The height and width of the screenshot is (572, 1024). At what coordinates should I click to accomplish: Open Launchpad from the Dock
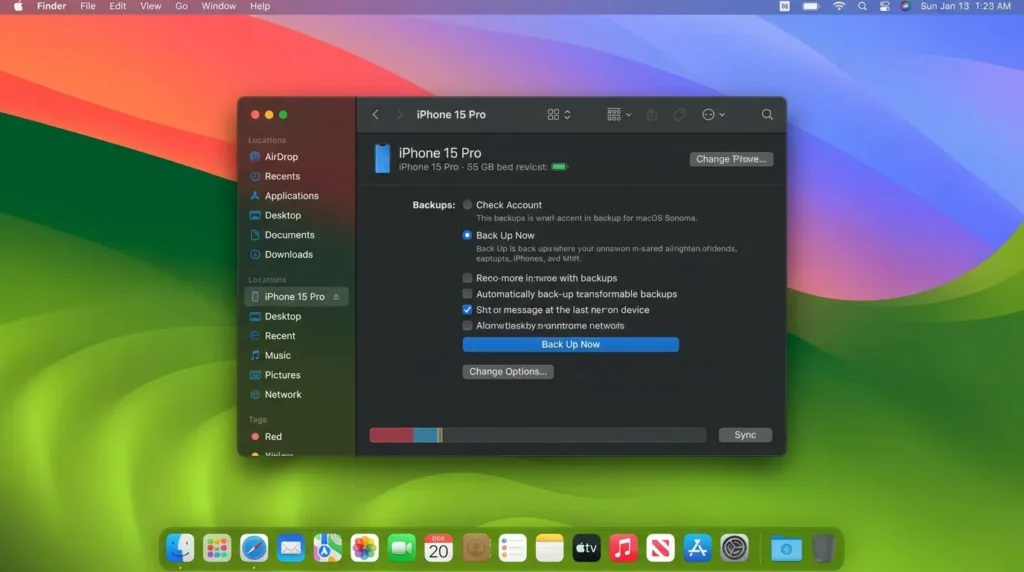click(x=217, y=548)
